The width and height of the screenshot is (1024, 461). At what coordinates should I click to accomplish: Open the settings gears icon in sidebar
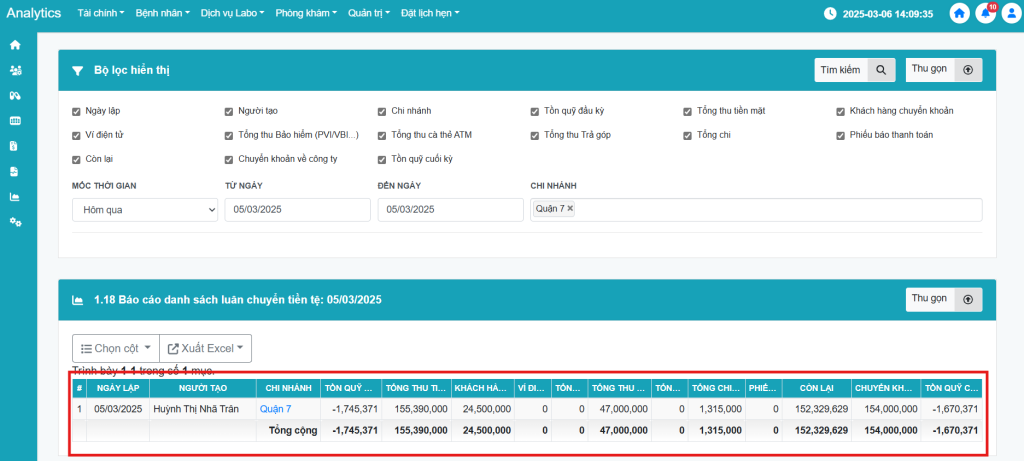[x=15, y=221]
